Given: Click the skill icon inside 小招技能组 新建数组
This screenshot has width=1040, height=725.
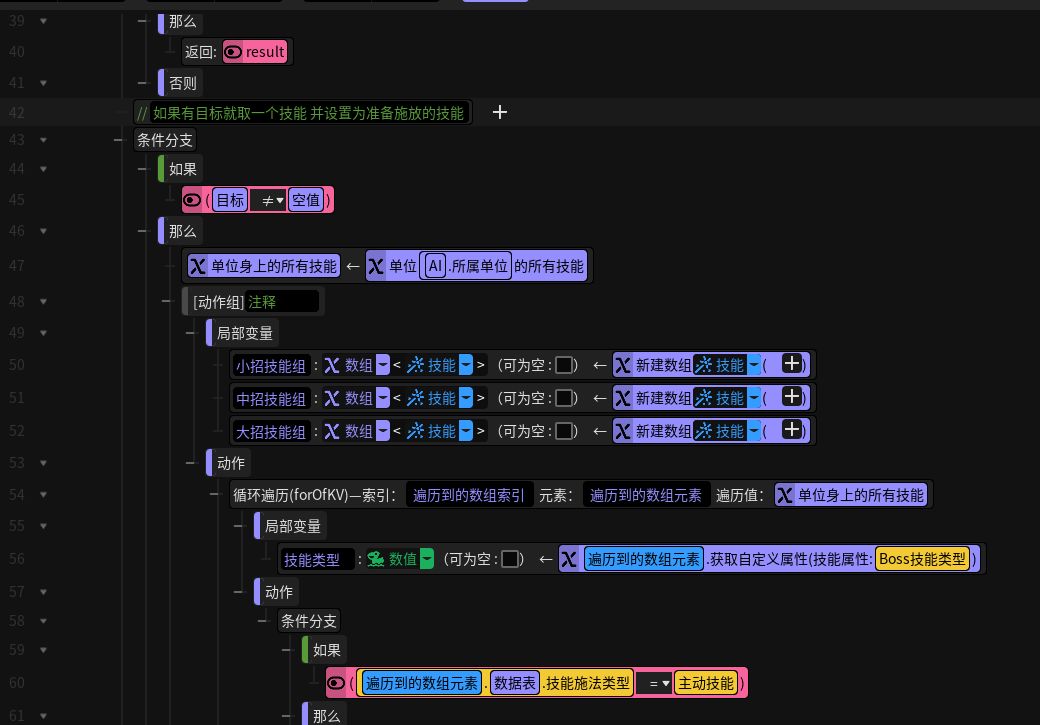Looking at the screenshot, I should coord(703,365).
